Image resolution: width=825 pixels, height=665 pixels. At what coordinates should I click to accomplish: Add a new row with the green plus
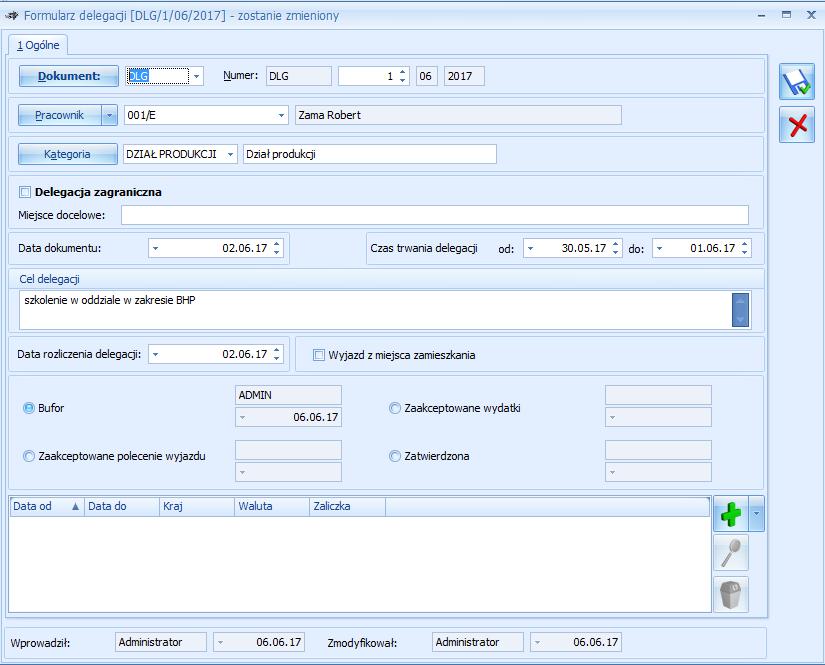click(x=730, y=514)
